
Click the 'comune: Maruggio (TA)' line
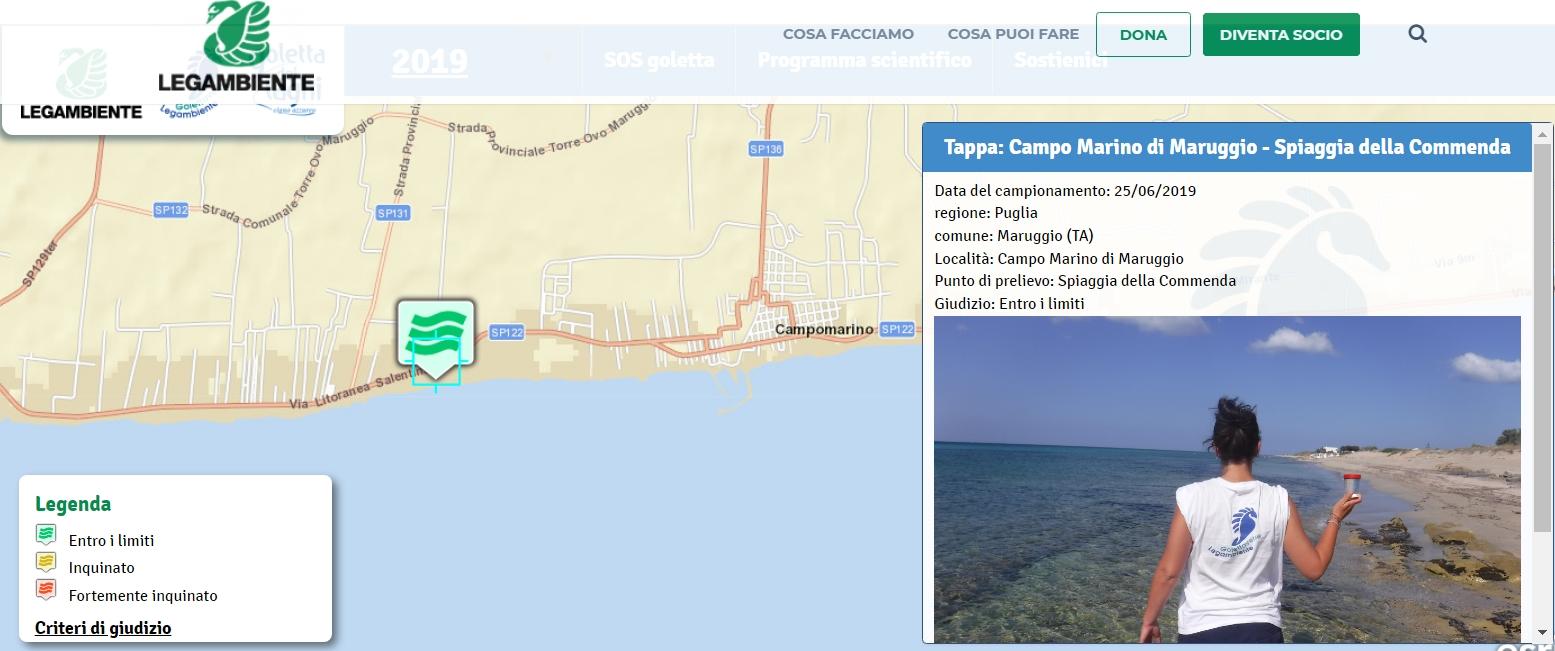pos(1014,236)
